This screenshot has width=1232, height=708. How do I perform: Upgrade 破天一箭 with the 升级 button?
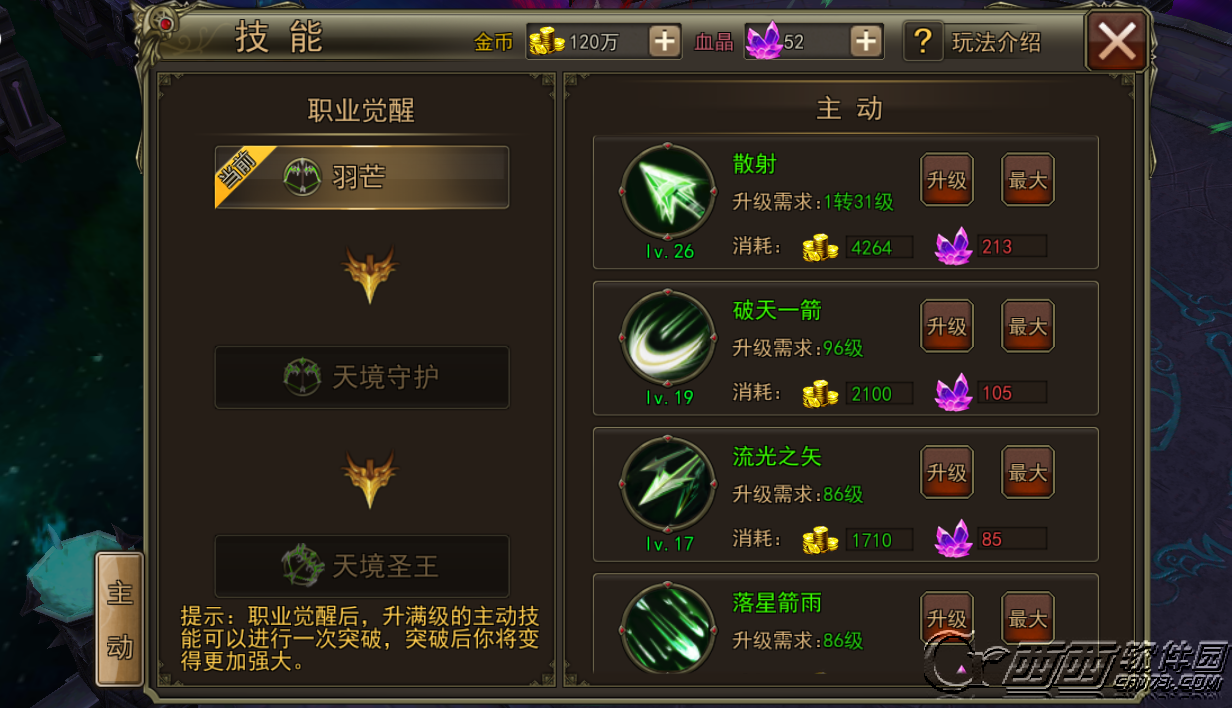point(947,326)
